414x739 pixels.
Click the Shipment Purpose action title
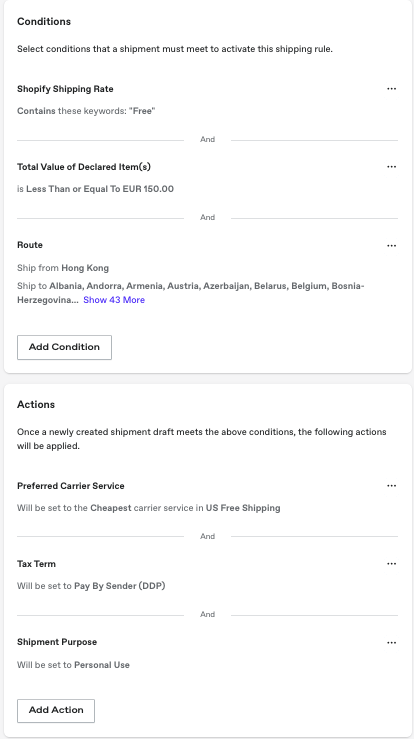coord(57,642)
